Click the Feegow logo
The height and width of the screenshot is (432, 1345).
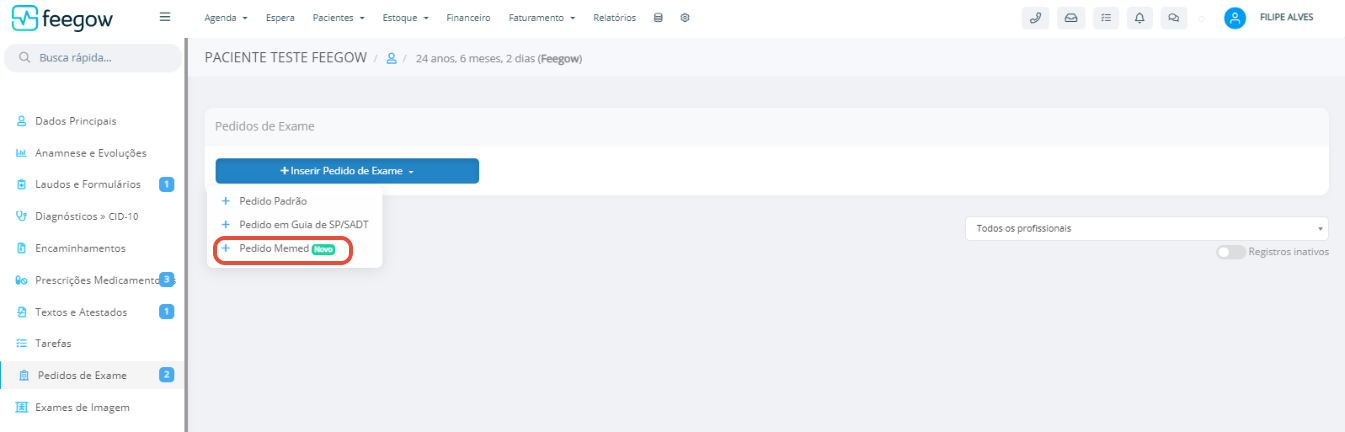pyautogui.click(x=62, y=18)
